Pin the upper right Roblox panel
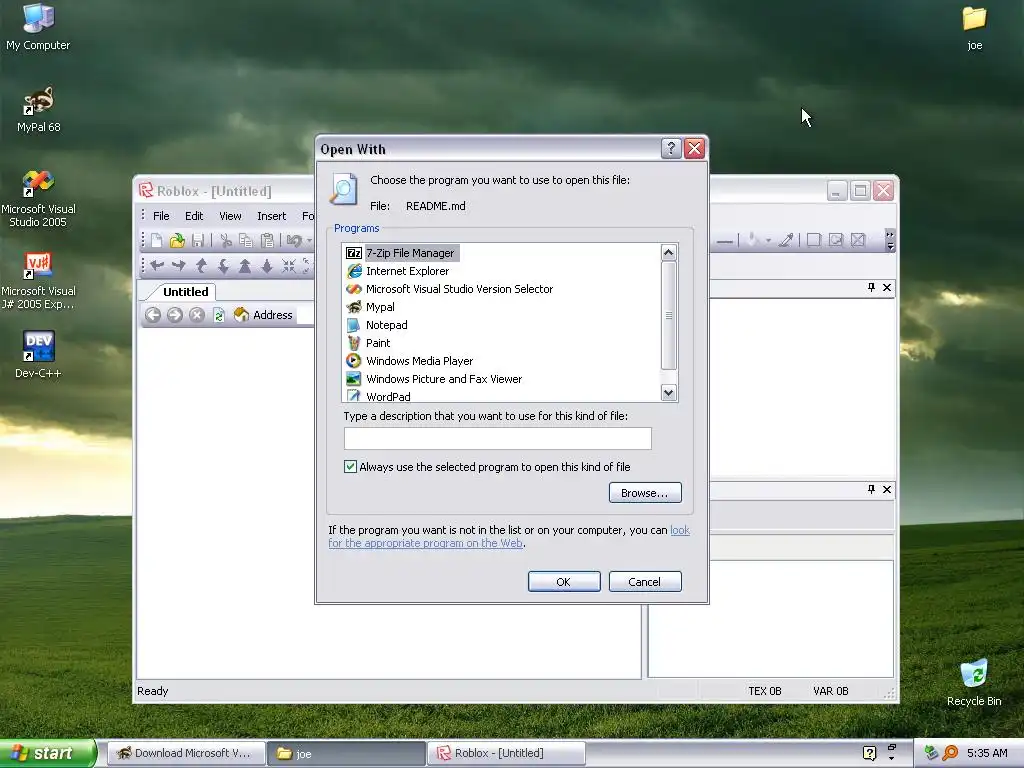This screenshot has height=768, width=1024. tap(871, 287)
